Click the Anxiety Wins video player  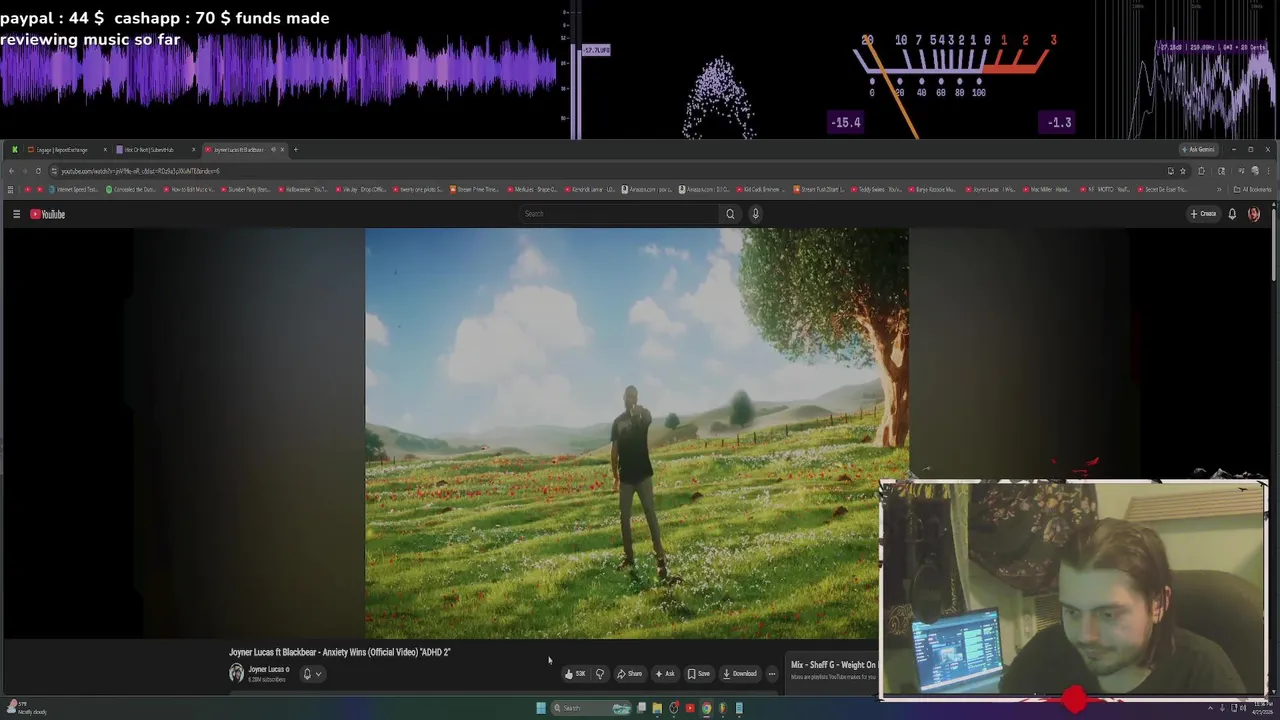(637, 433)
